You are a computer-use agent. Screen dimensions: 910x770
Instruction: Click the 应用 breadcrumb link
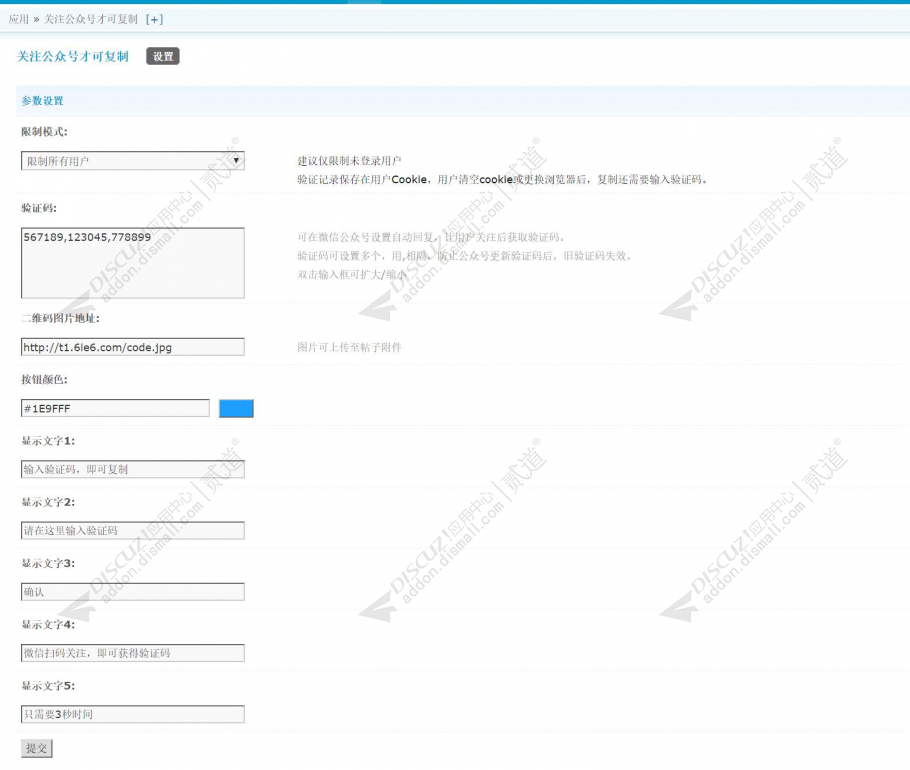(x=19, y=19)
